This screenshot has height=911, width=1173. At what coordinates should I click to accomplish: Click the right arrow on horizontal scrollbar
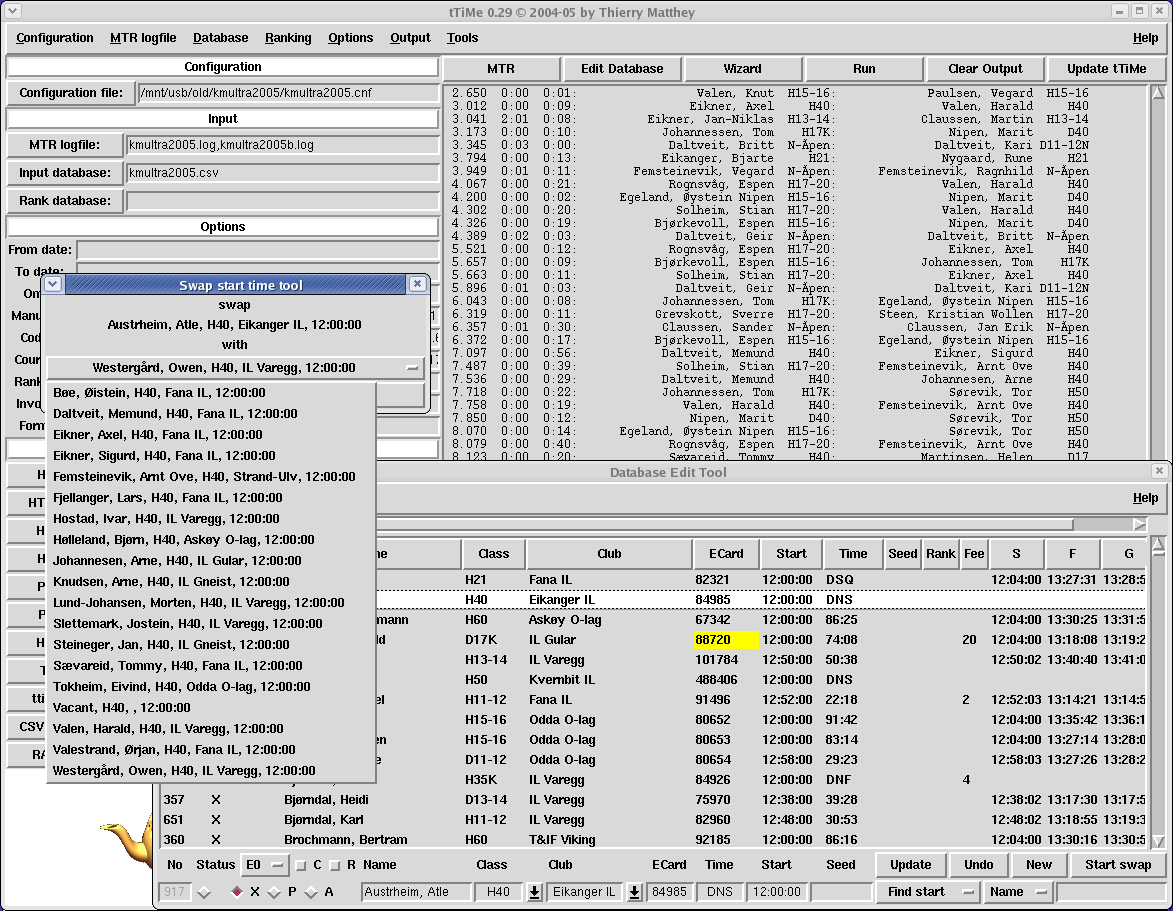pyautogui.click(x=1139, y=524)
